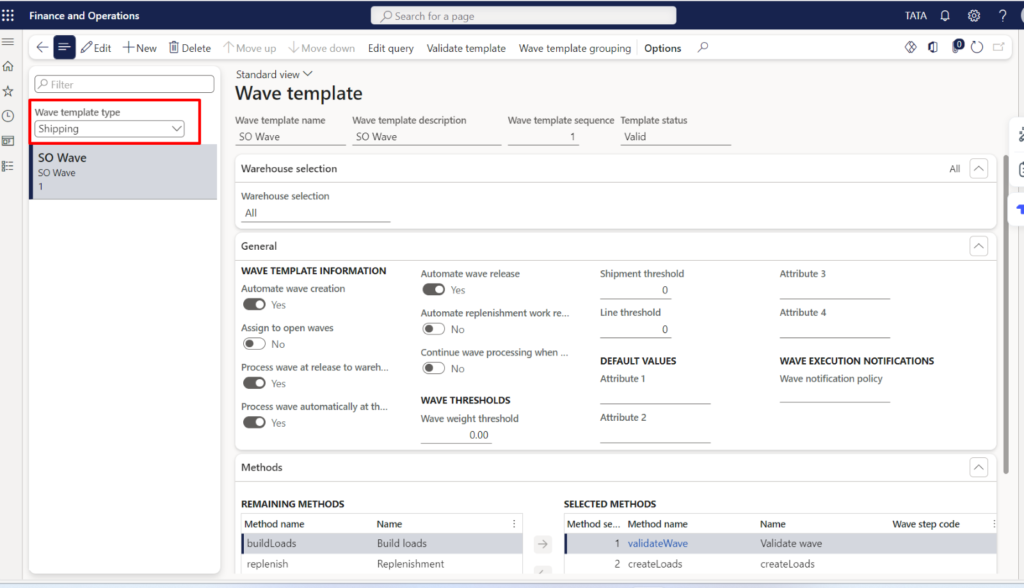Click the Attribute 1 field
The image size is (1024, 588).
(x=655, y=395)
